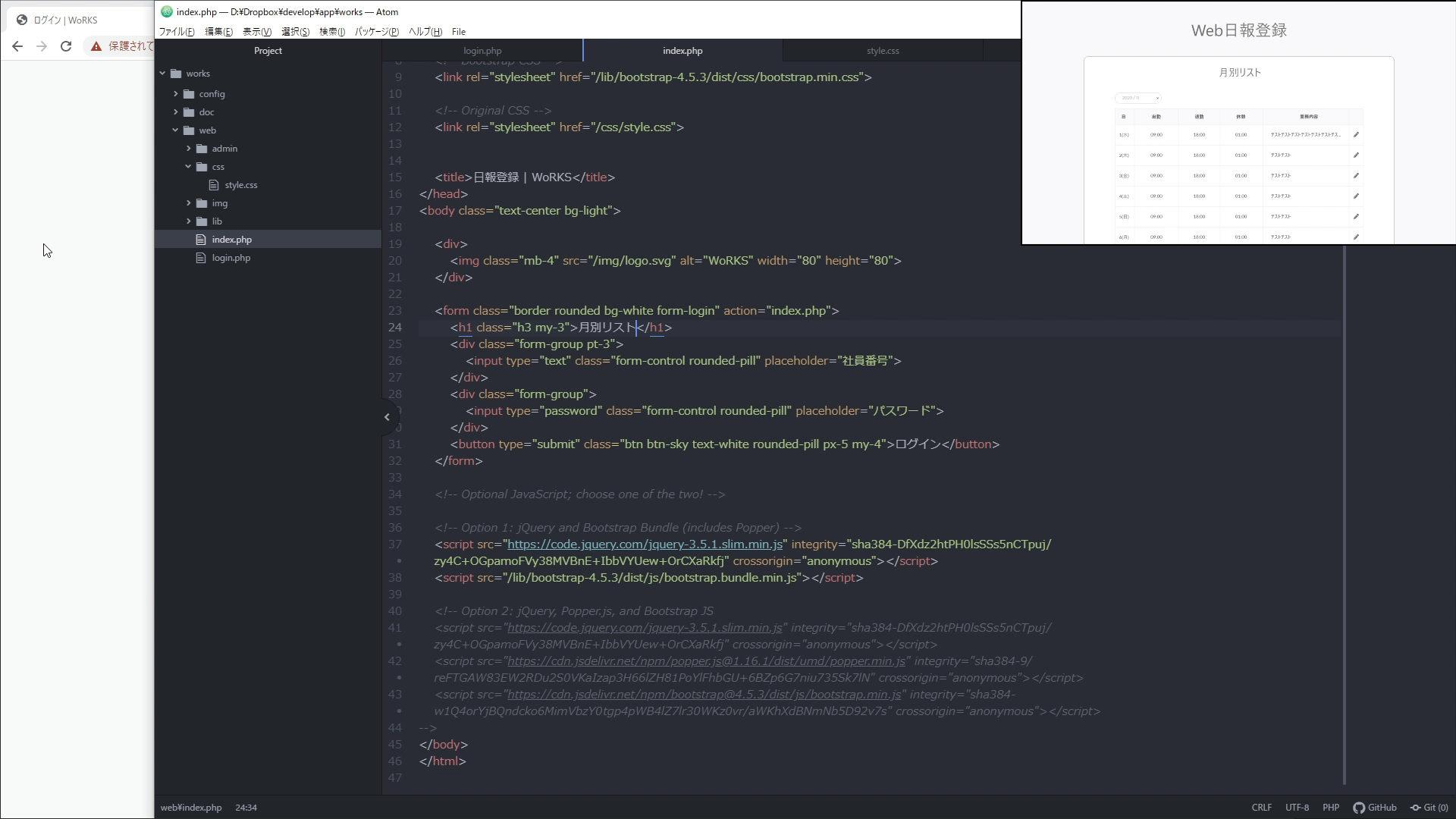Click the css folder icon
Image resolution: width=1456 pixels, height=819 pixels.
(202, 167)
